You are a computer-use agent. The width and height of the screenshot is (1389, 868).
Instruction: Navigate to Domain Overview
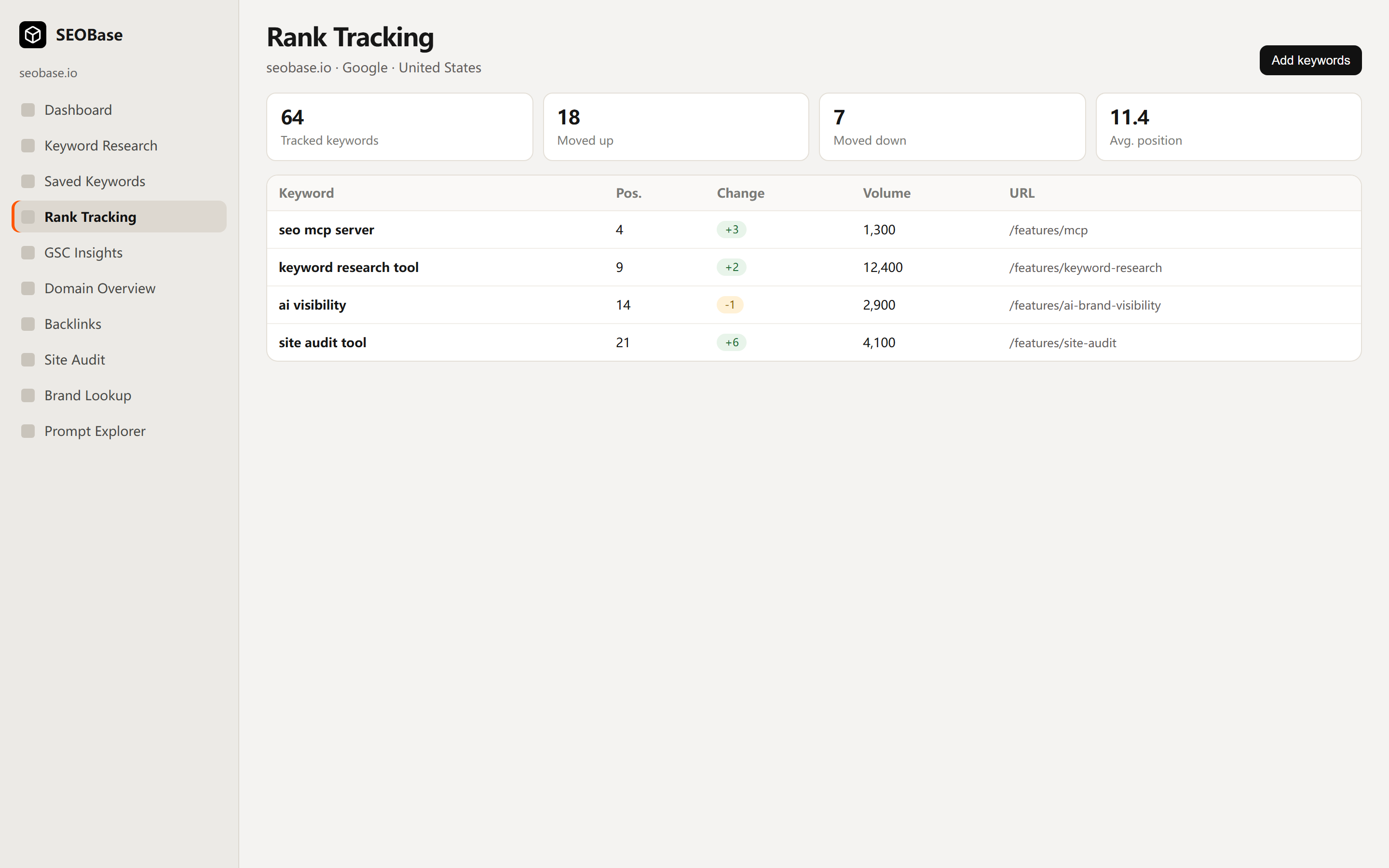(119, 288)
